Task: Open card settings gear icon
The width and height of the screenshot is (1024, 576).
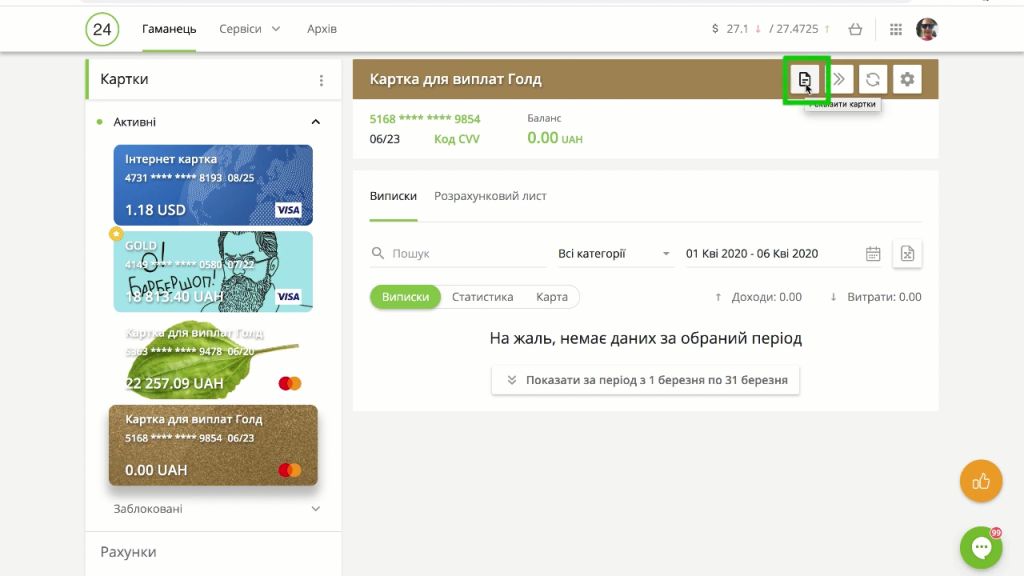Action: click(907, 79)
